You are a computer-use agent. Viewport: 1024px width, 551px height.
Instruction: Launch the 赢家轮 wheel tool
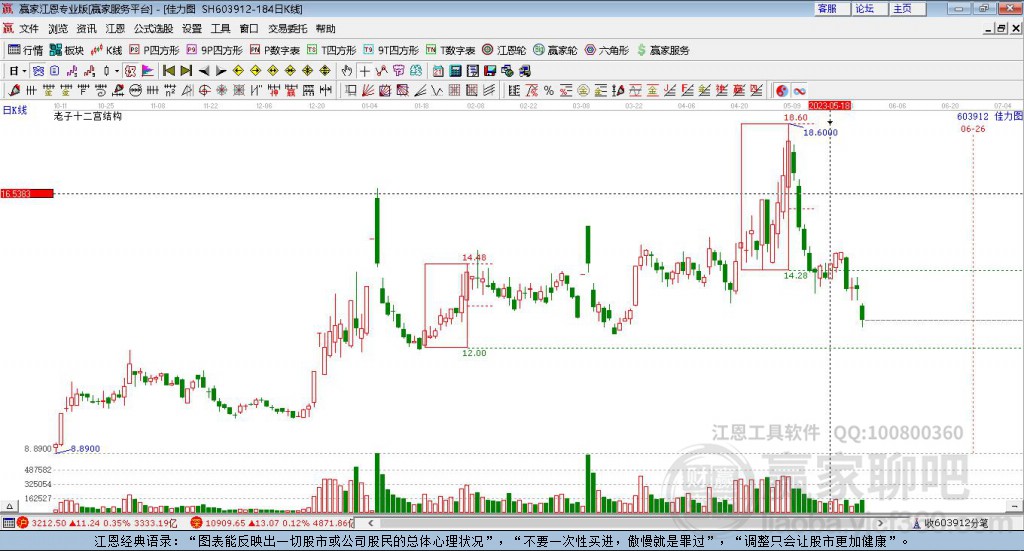pyautogui.click(x=555, y=50)
